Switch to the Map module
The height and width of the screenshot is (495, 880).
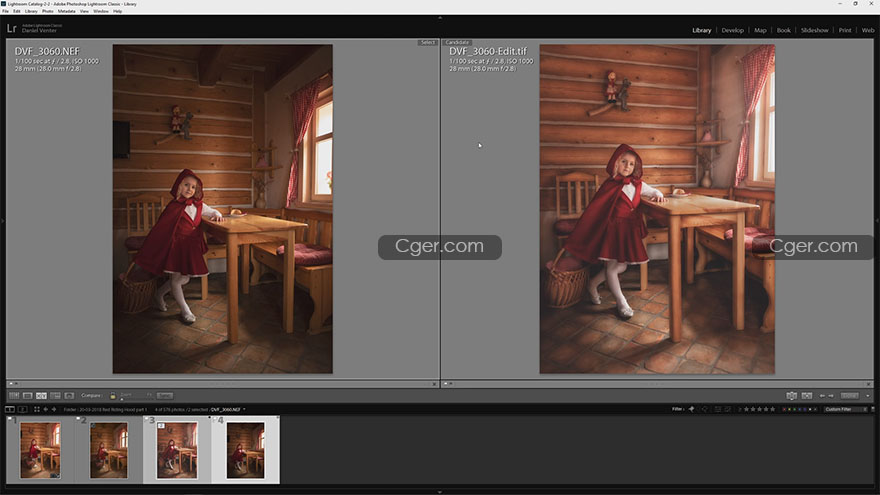coord(760,30)
